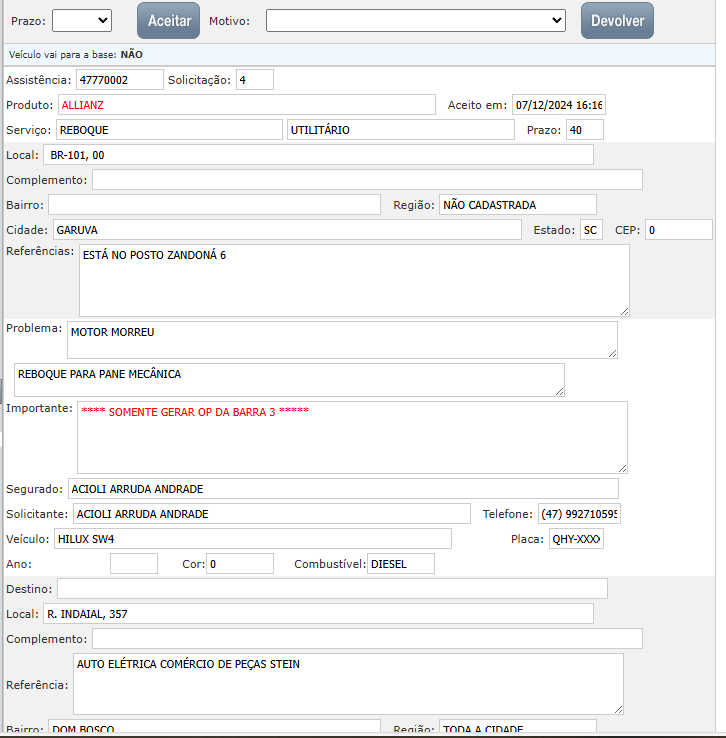Click the UTILITÁRIO service type field
The height and width of the screenshot is (738, 726).
pyautogui.click(x=400, y=130)
